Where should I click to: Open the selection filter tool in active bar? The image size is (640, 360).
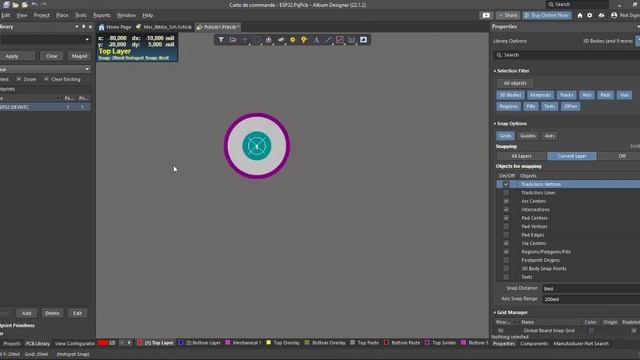tap(221, 40)
